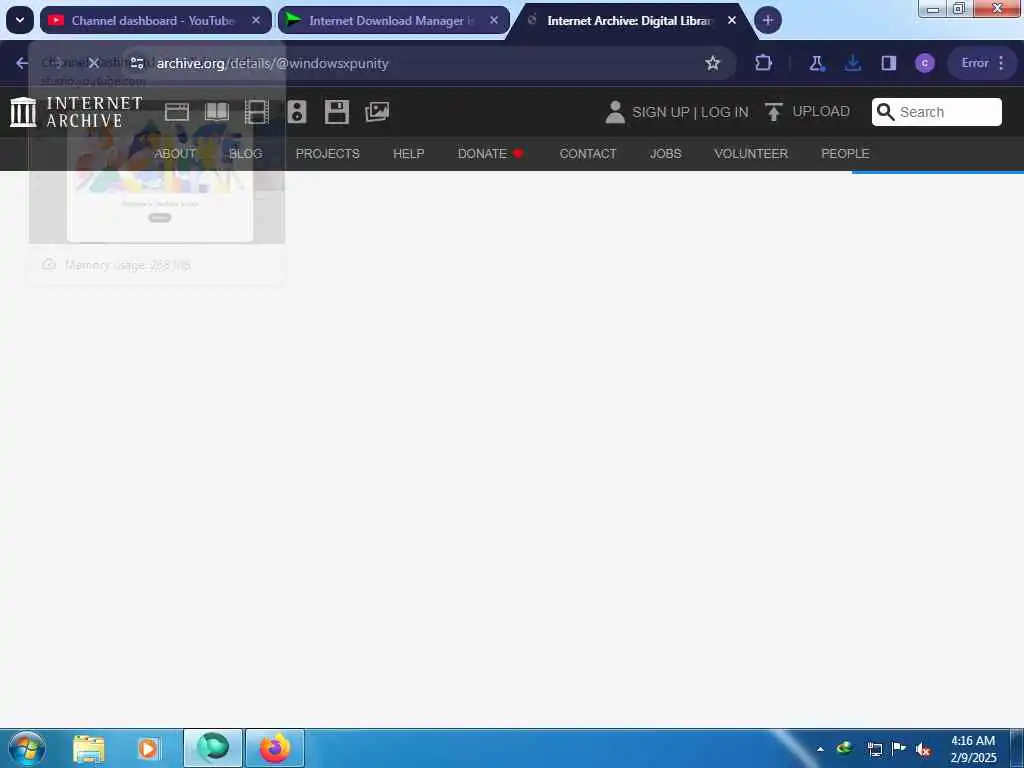Open the LOG IN link
The image size is (1024, 768).
click(x=724, y=112)
